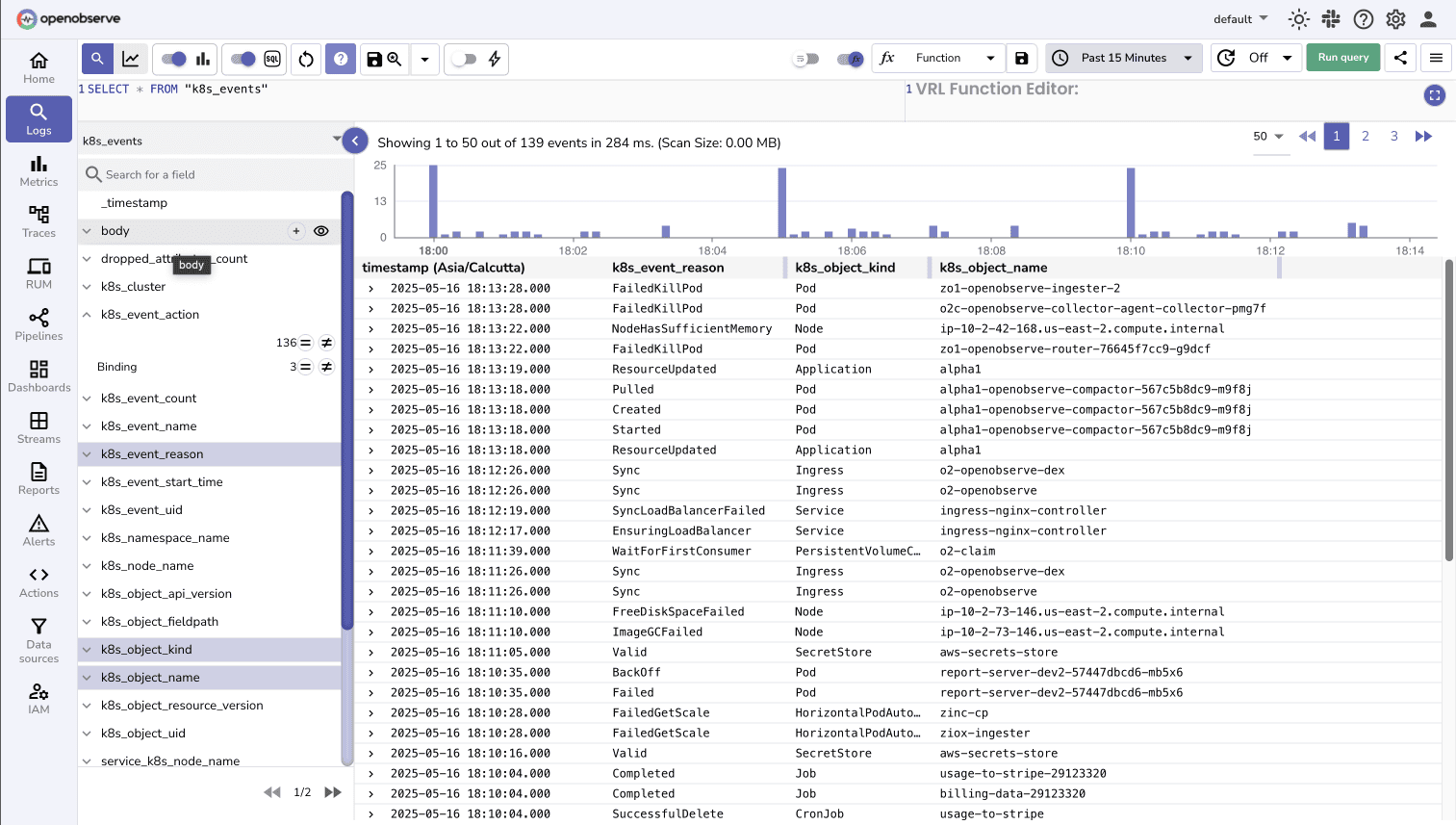Click the save search icon
1456x825 pixels.
373,59
